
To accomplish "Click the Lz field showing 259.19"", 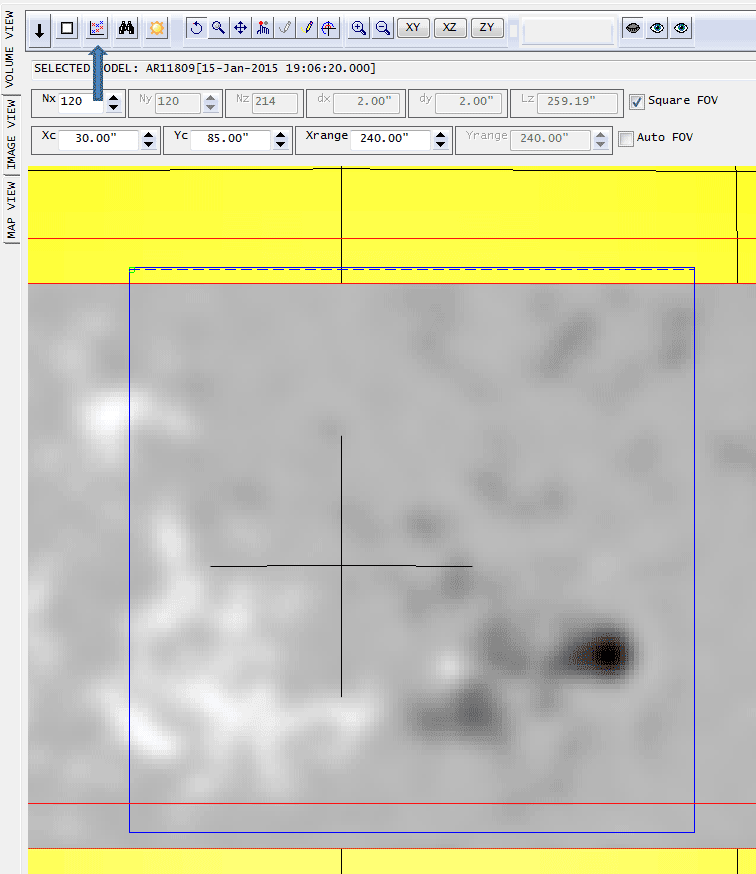I will (578, 103).
